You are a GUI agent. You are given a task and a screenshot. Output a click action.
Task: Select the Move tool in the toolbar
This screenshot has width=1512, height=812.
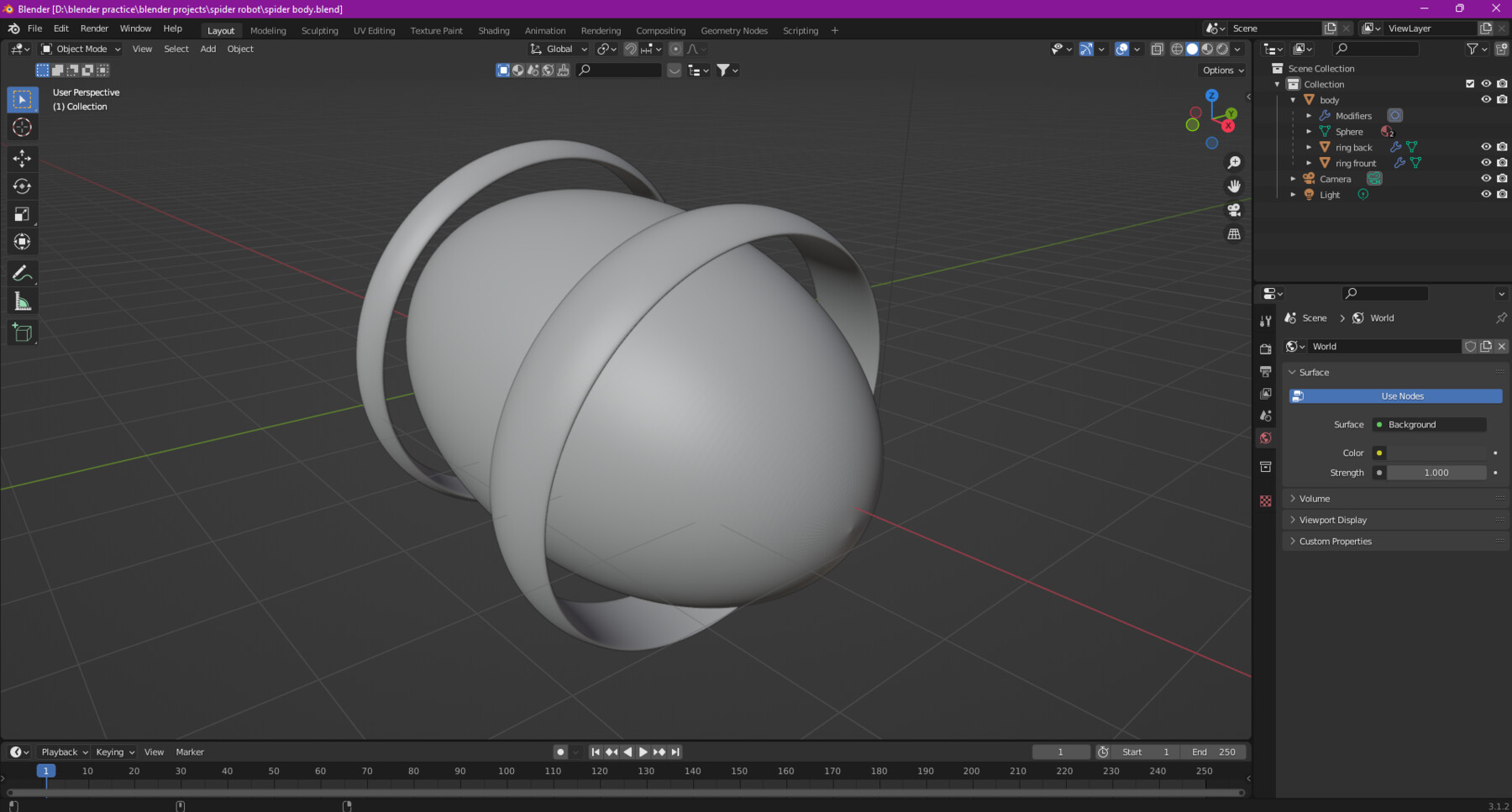click(x=23, y=158)
